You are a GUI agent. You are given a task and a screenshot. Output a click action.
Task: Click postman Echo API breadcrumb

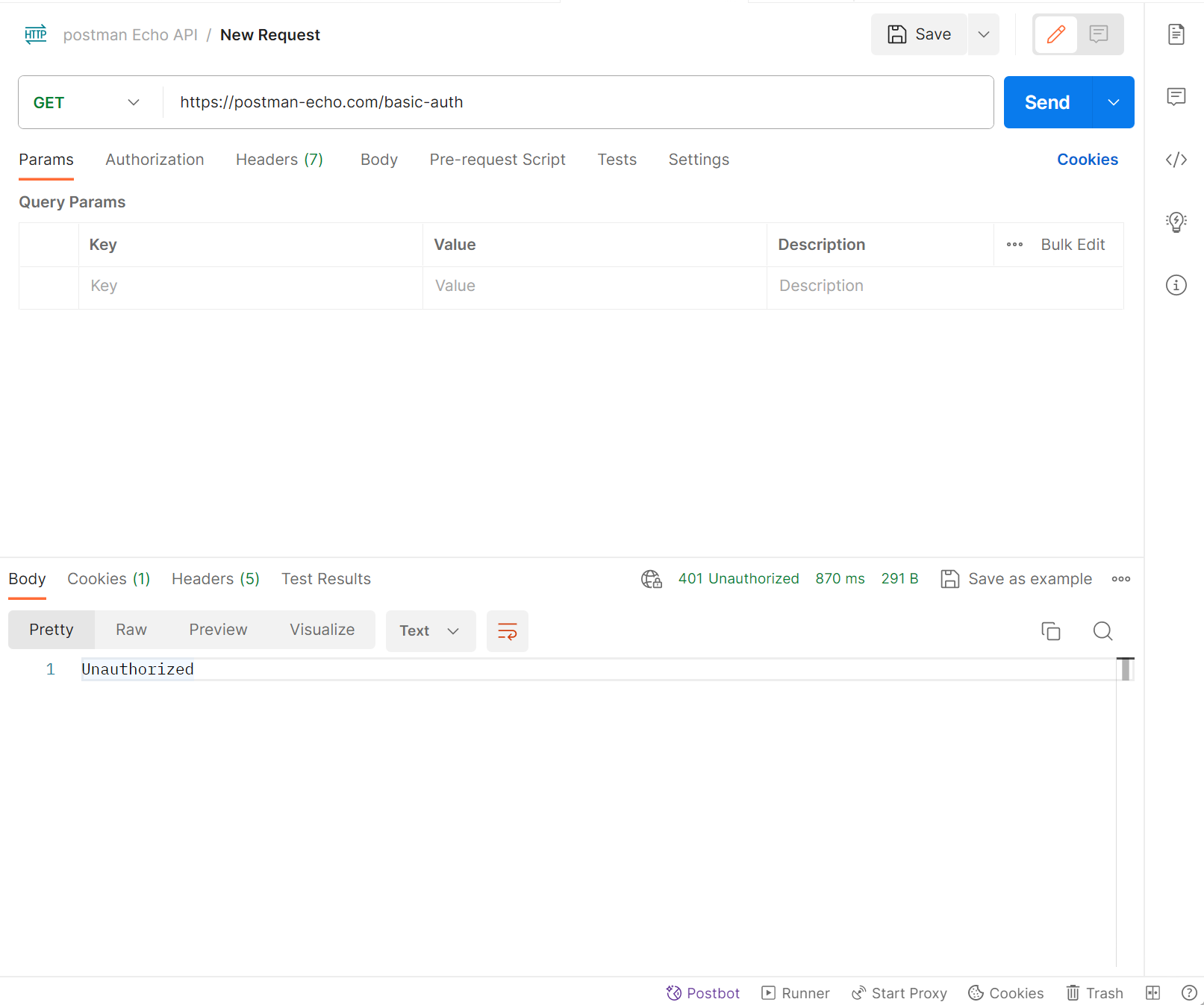point(131,35)
